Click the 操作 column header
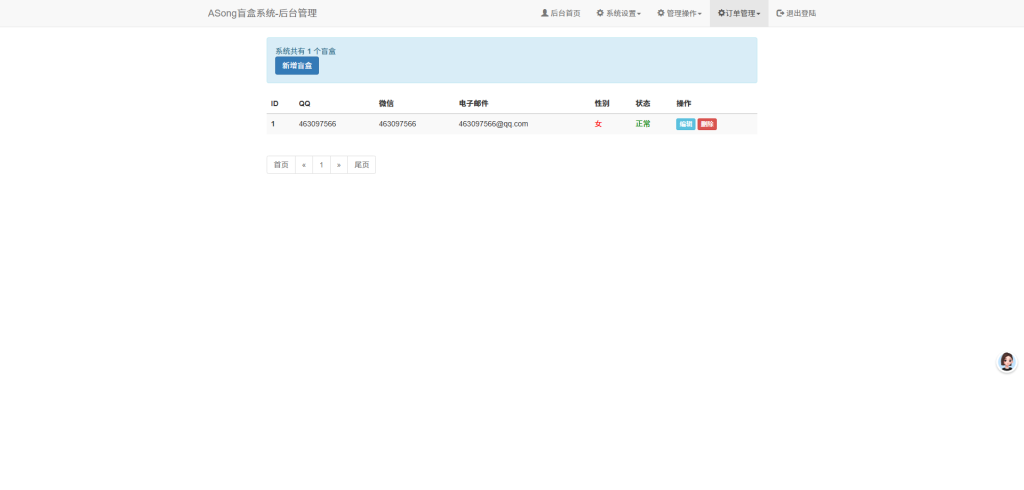This screenshot has width=1024, height=490. tap(684, 104)
